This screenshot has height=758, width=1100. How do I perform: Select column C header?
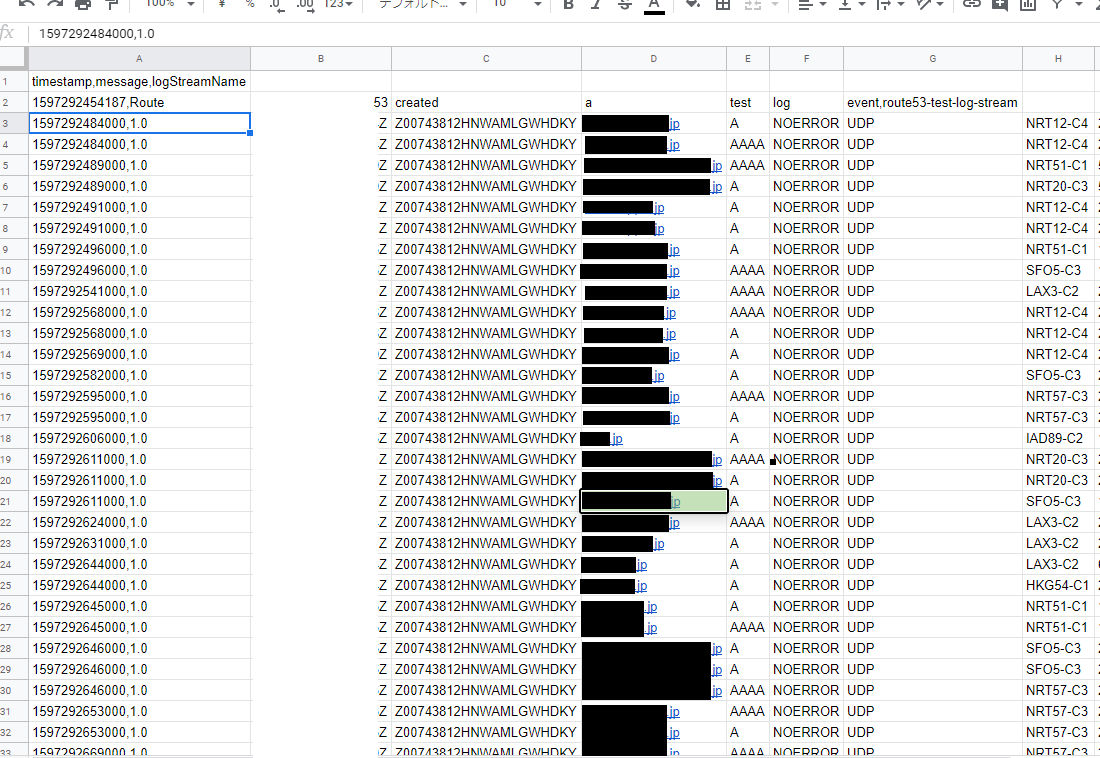tap(486, 59)
